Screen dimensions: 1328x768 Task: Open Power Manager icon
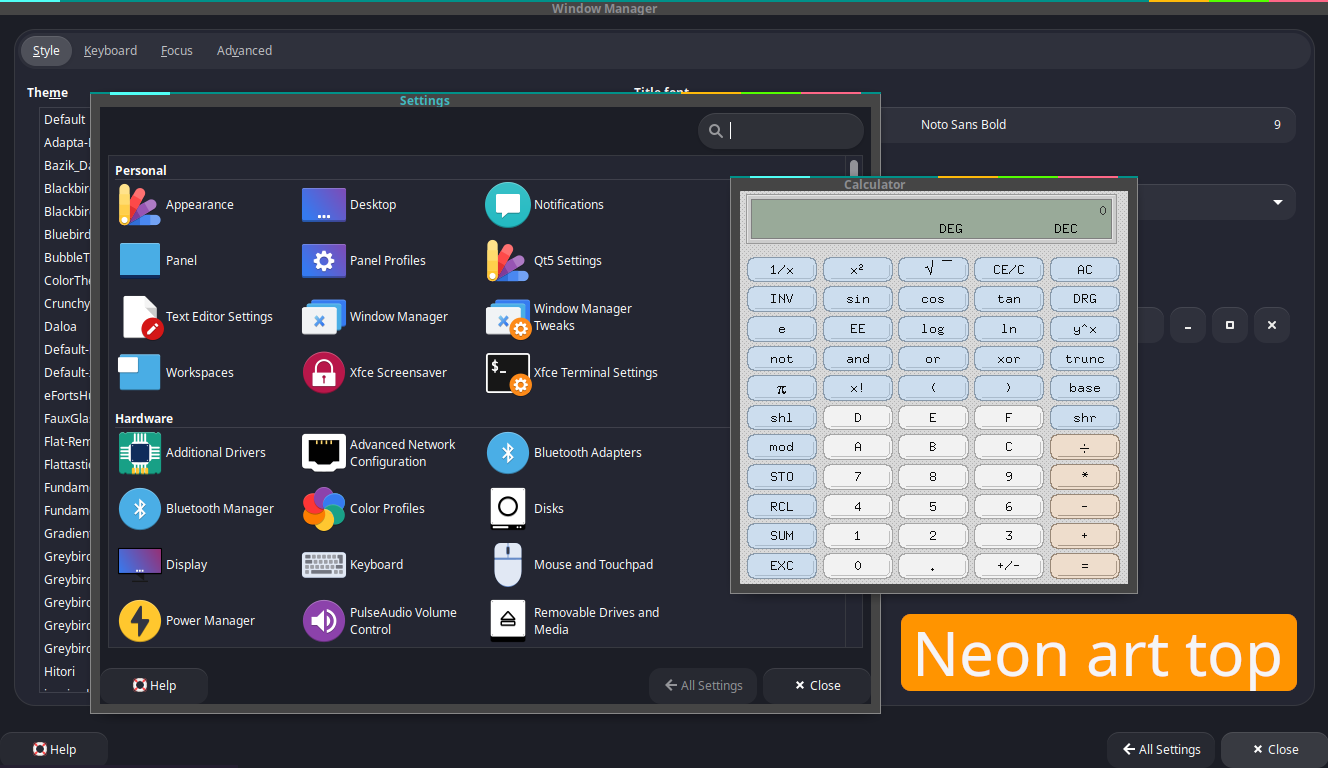click(x=140, y=621)
